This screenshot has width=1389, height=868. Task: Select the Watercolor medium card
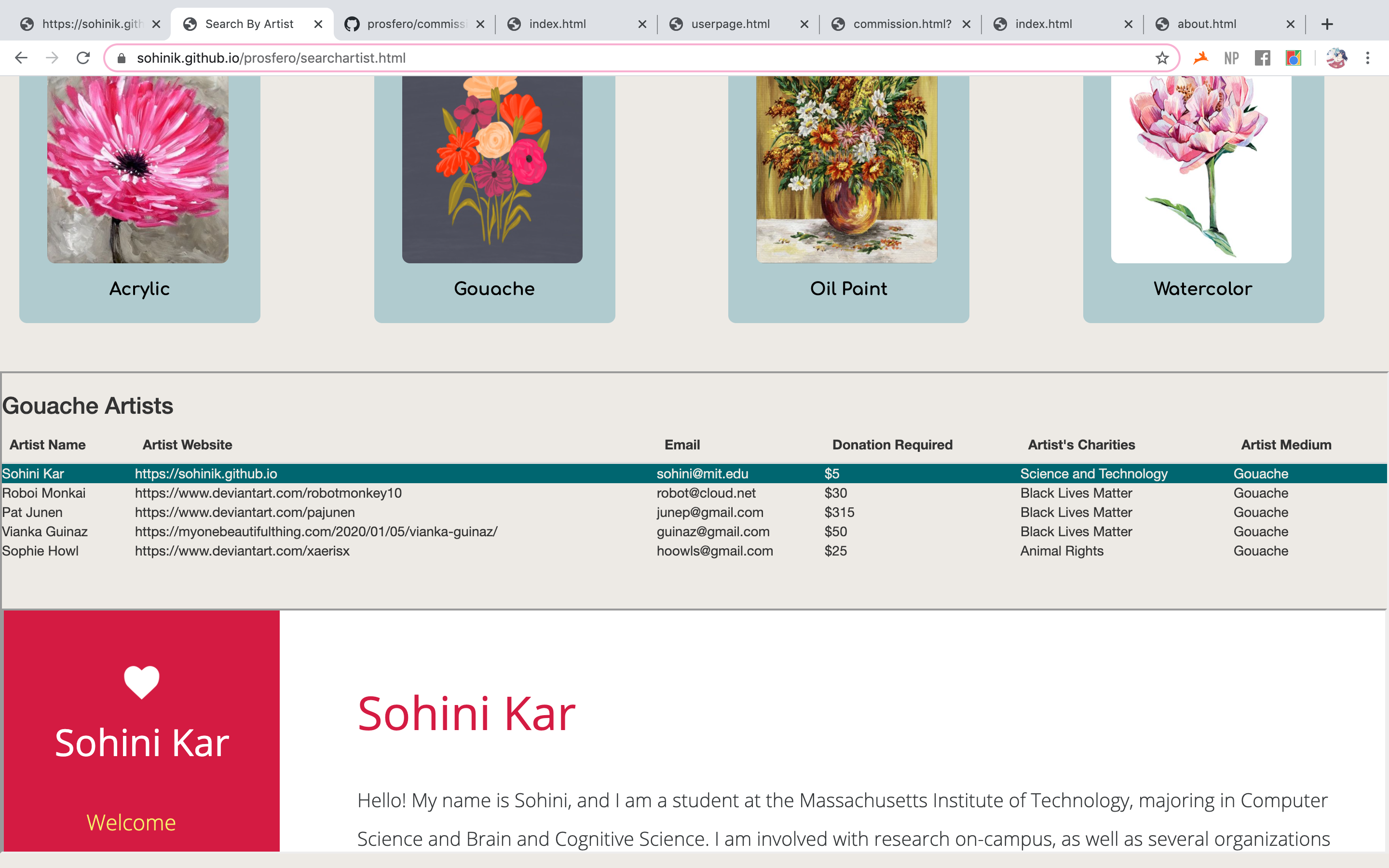click(x=1203, y=198)
